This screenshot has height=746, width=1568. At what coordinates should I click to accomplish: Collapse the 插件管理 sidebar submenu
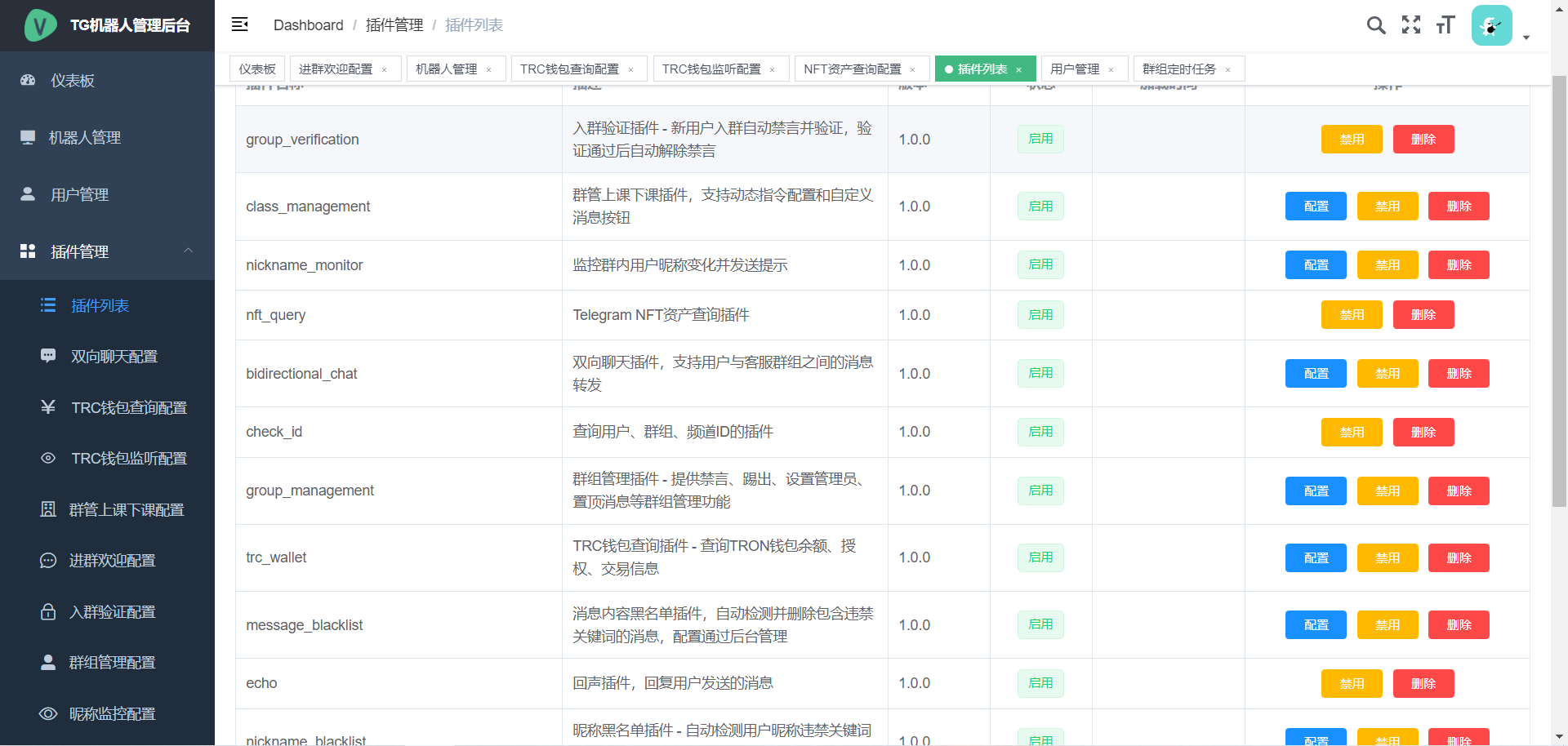click(189, 251)
